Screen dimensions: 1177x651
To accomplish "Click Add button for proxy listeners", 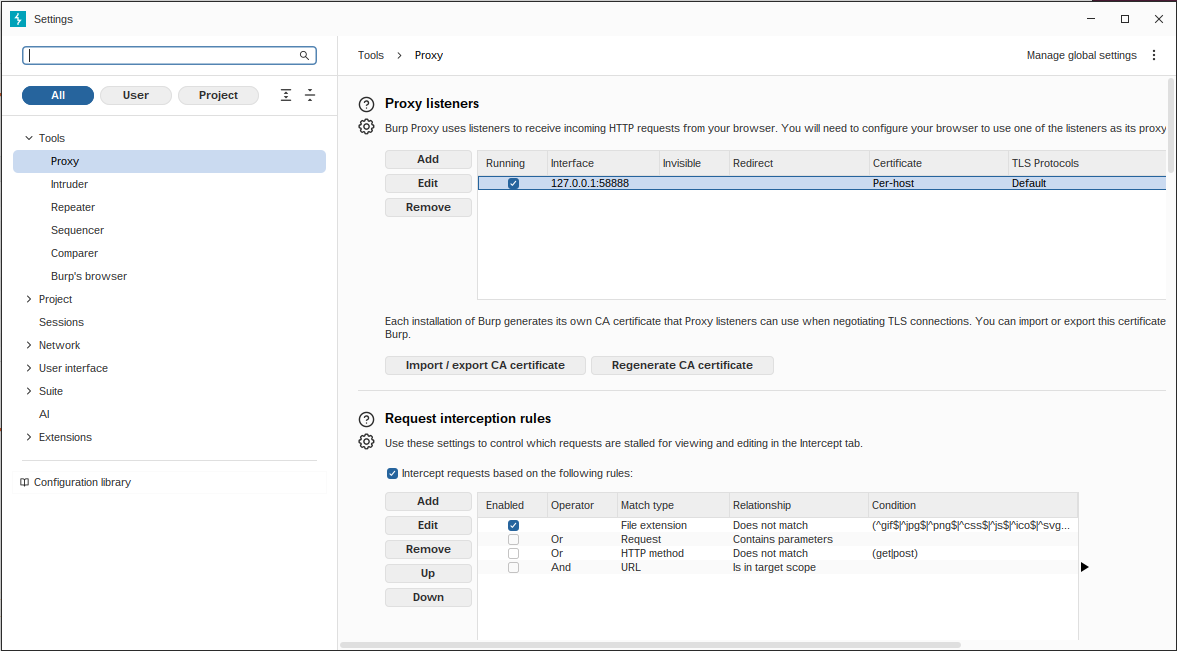I will (428, 159).
